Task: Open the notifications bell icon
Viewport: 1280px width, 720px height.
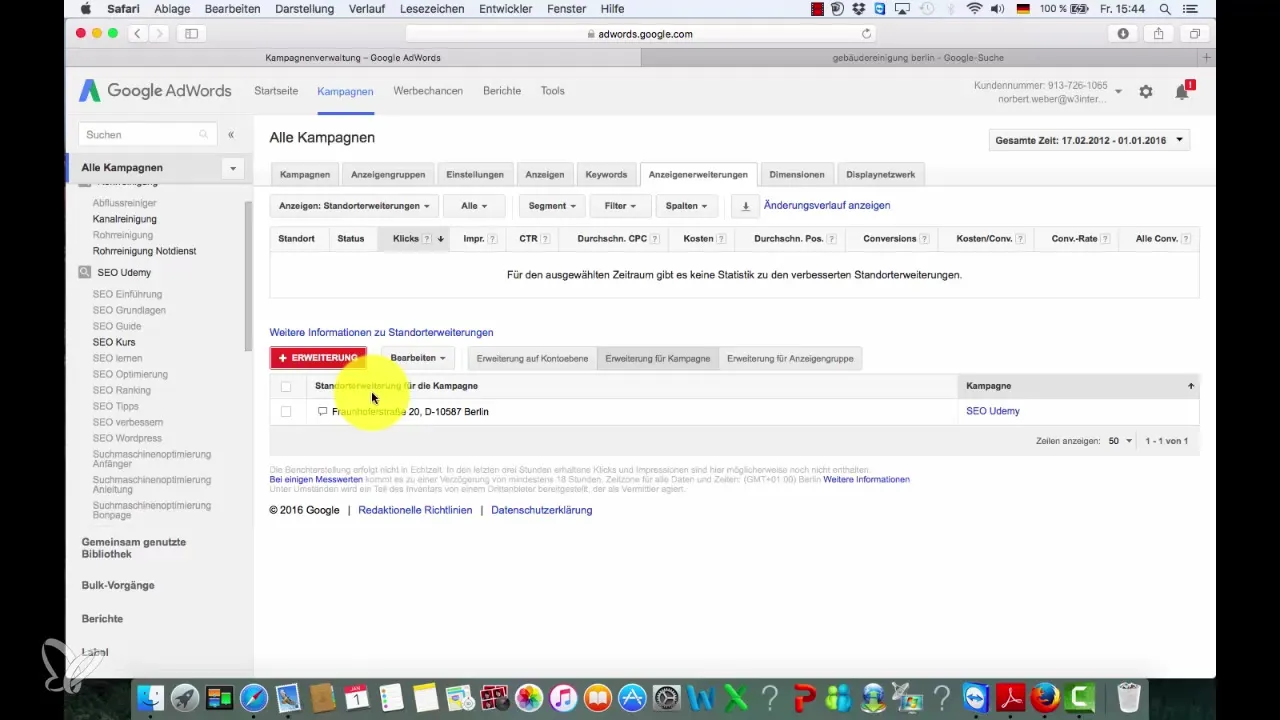Action: click(x=1182, y=92)
